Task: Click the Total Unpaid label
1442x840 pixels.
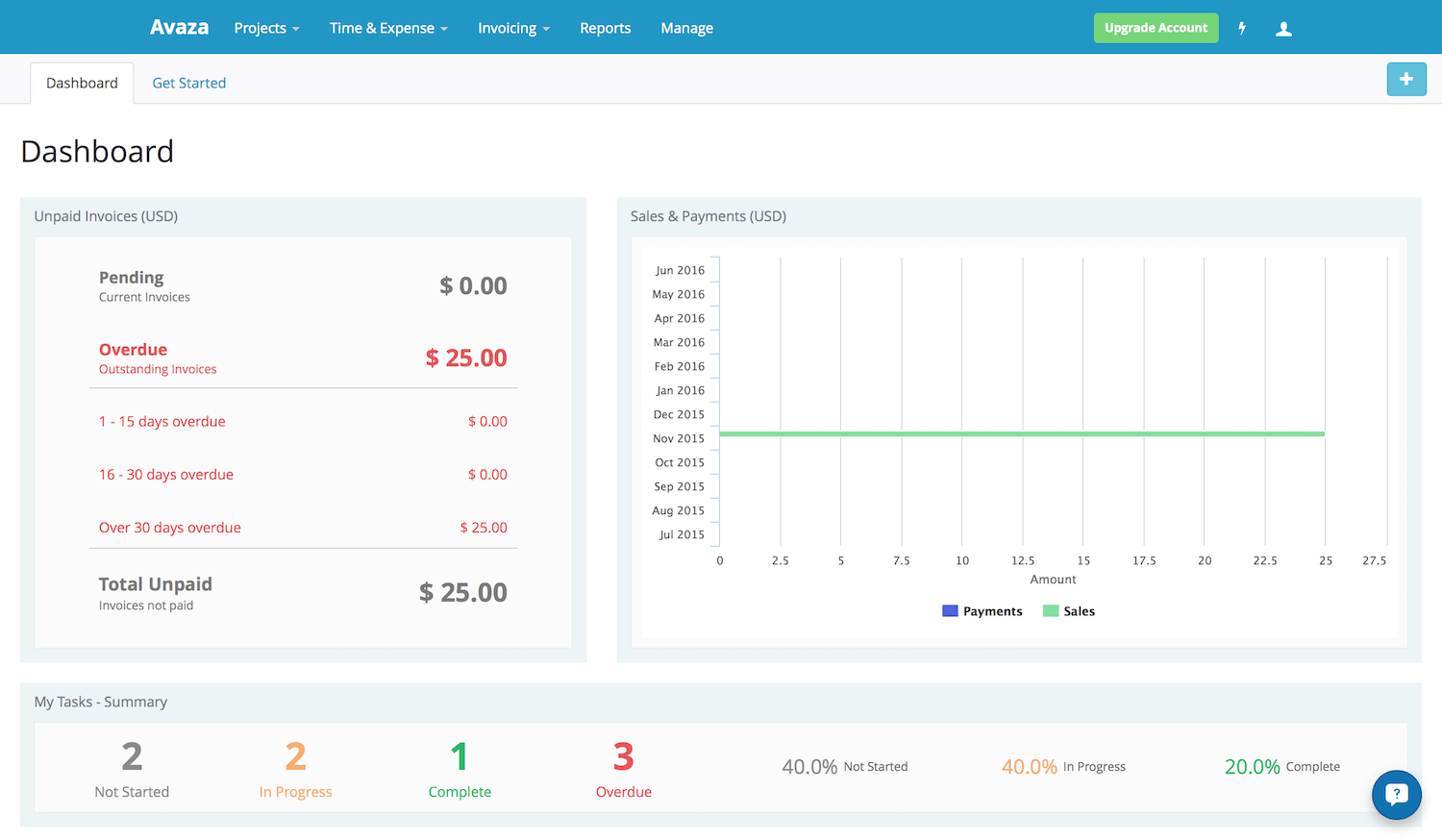Action: coord(155,584)
